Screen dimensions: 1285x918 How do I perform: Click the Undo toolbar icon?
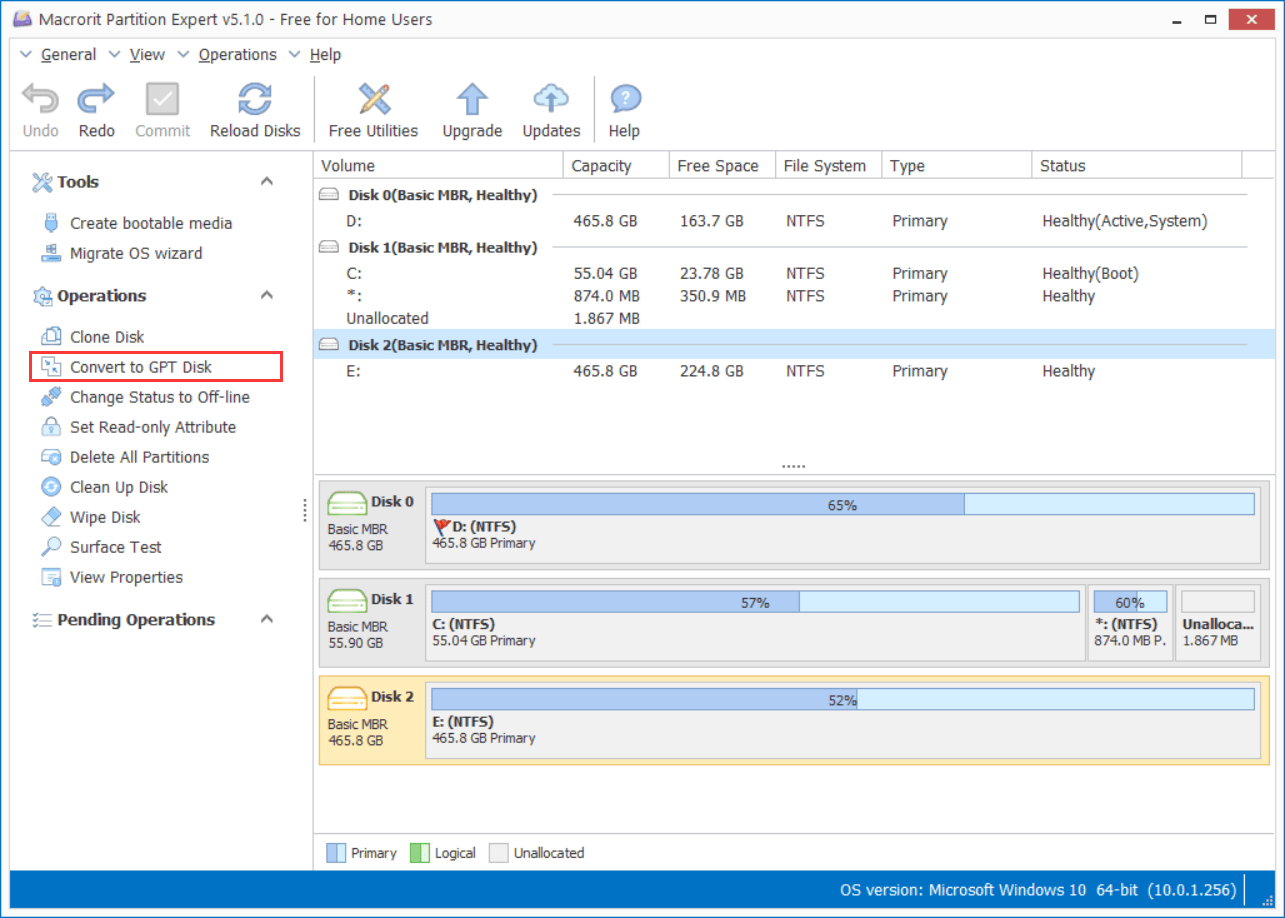pyautogui.click(x=40, y=99)
